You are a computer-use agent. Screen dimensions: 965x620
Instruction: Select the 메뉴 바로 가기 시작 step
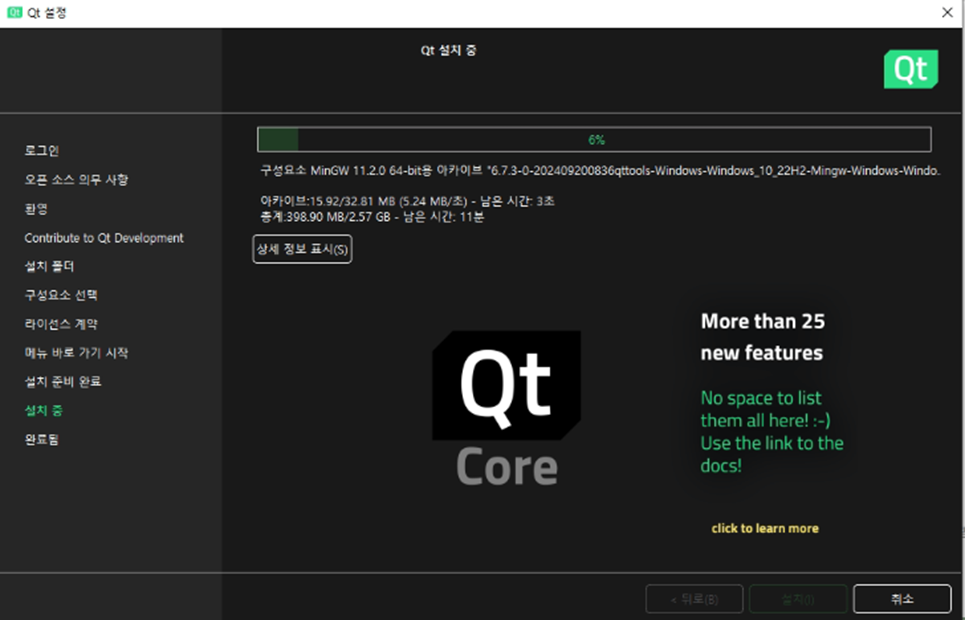pos(76,353)
